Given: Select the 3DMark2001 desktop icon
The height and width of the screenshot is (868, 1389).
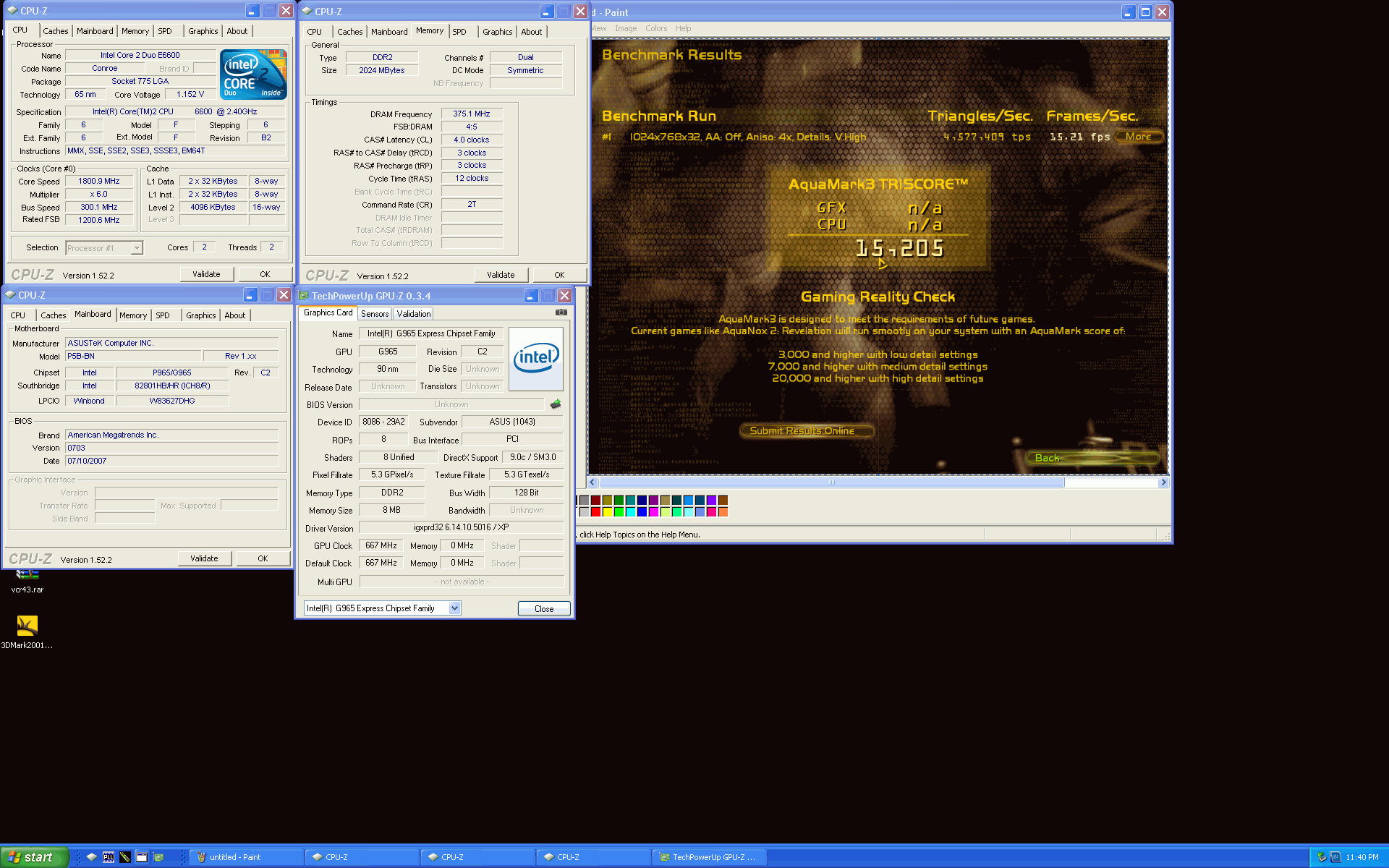Looking at the screenshot, I should pos(27,632).
